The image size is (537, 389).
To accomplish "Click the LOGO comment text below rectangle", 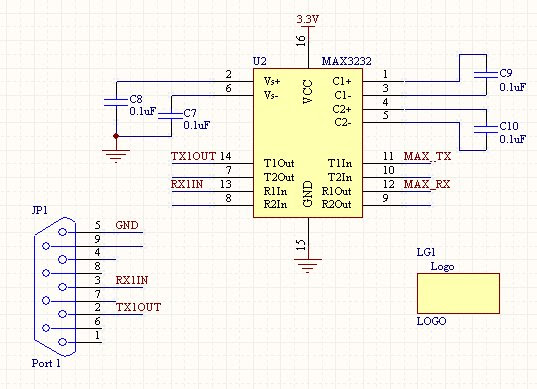I will [x=432, y=321].
